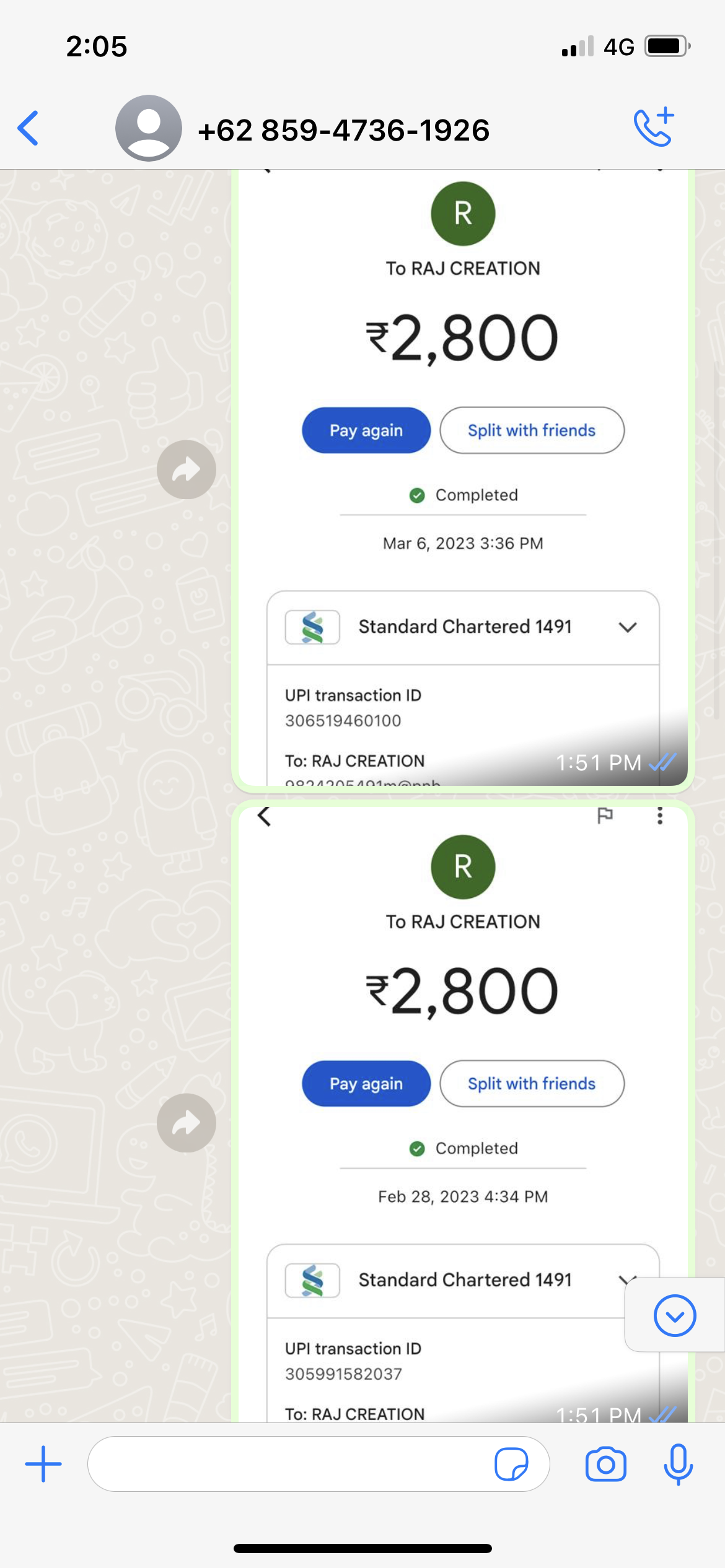
Task: Forward the Mar 6 payment screenshot
Action: (187, 469)
